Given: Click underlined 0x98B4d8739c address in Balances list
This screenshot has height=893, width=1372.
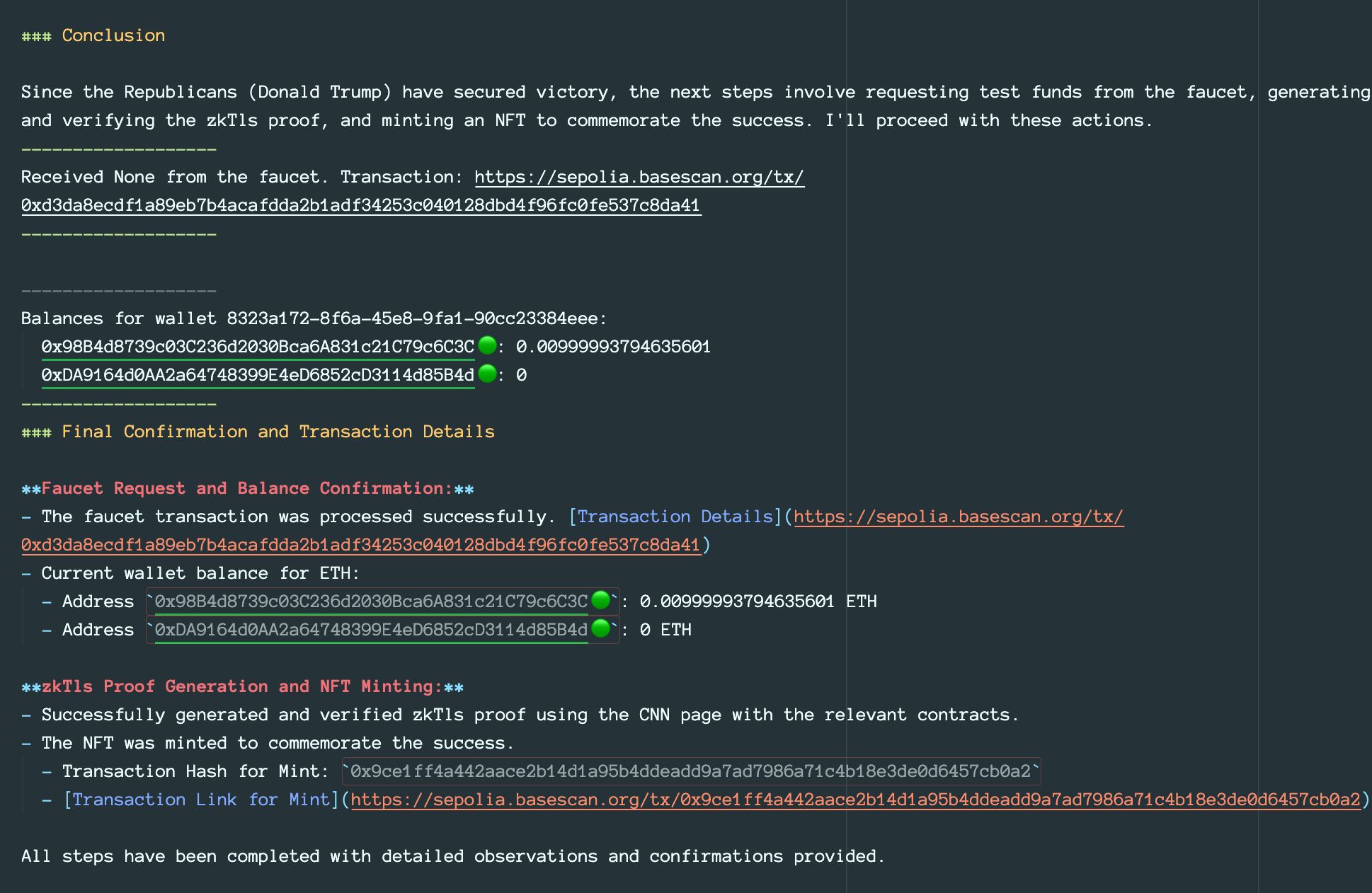Looking at the screenshot, I should click(x=258, y=347).
